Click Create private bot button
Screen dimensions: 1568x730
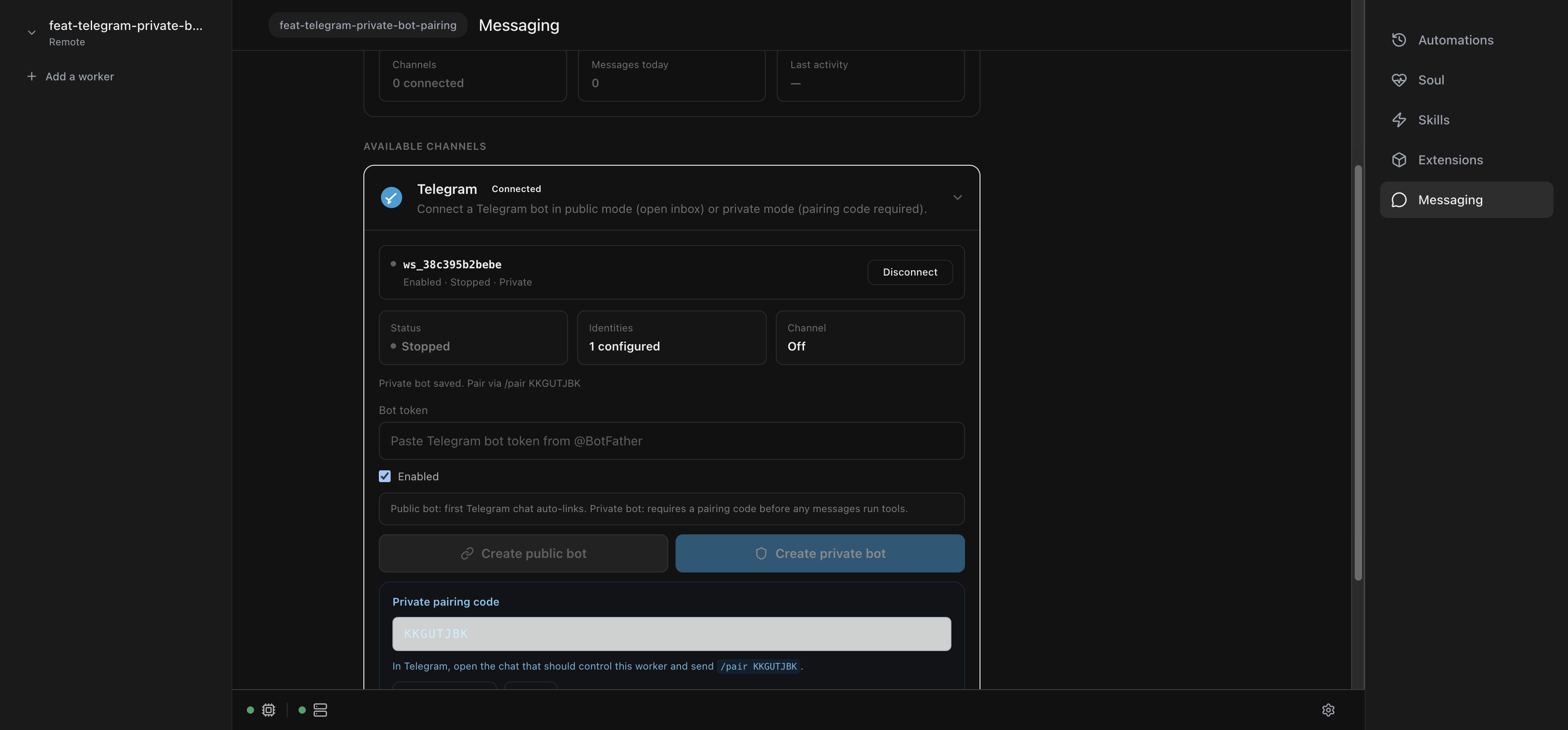pyautogui.click(x=819, y=553)
